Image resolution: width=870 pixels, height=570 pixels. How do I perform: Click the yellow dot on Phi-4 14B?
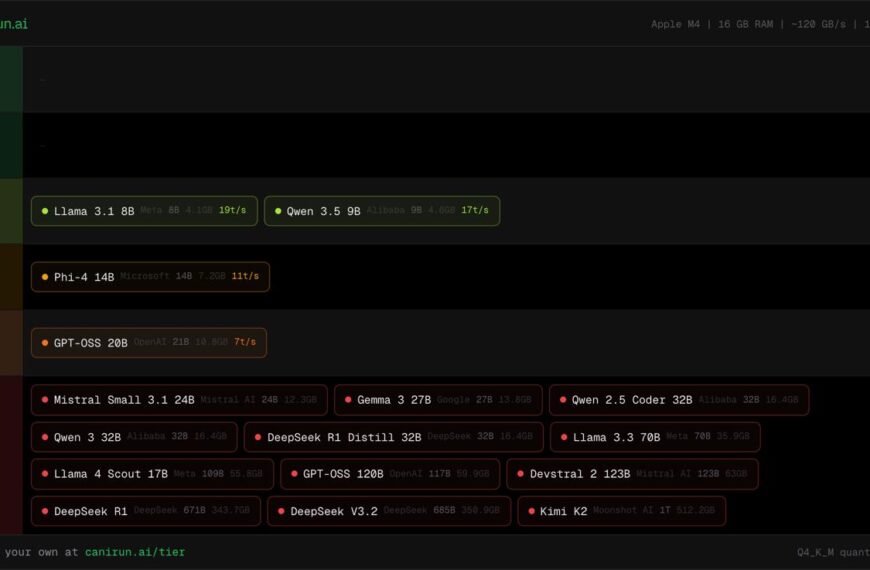click(45, 277)
